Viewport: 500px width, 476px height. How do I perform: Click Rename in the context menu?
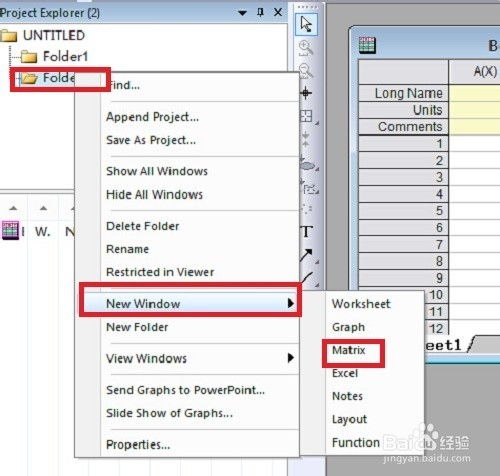[x=127, y=249]
